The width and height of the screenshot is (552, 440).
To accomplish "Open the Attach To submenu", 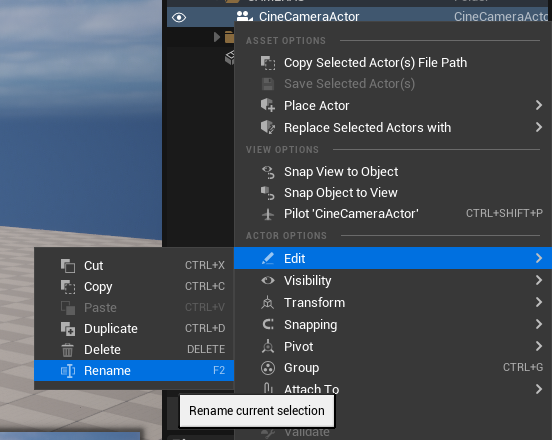I will tap(393, 389).
